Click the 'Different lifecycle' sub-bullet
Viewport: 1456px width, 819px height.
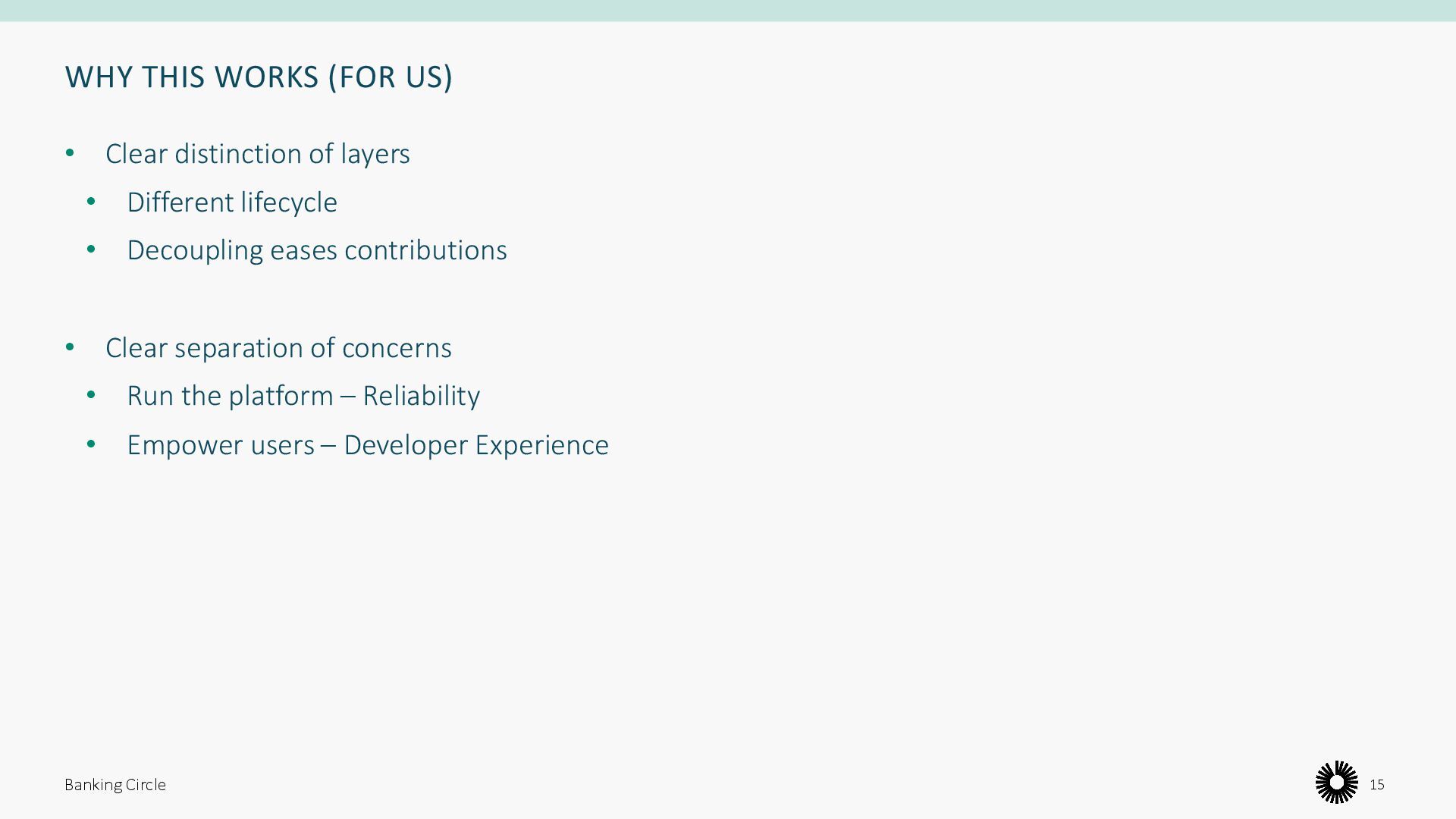232,202
